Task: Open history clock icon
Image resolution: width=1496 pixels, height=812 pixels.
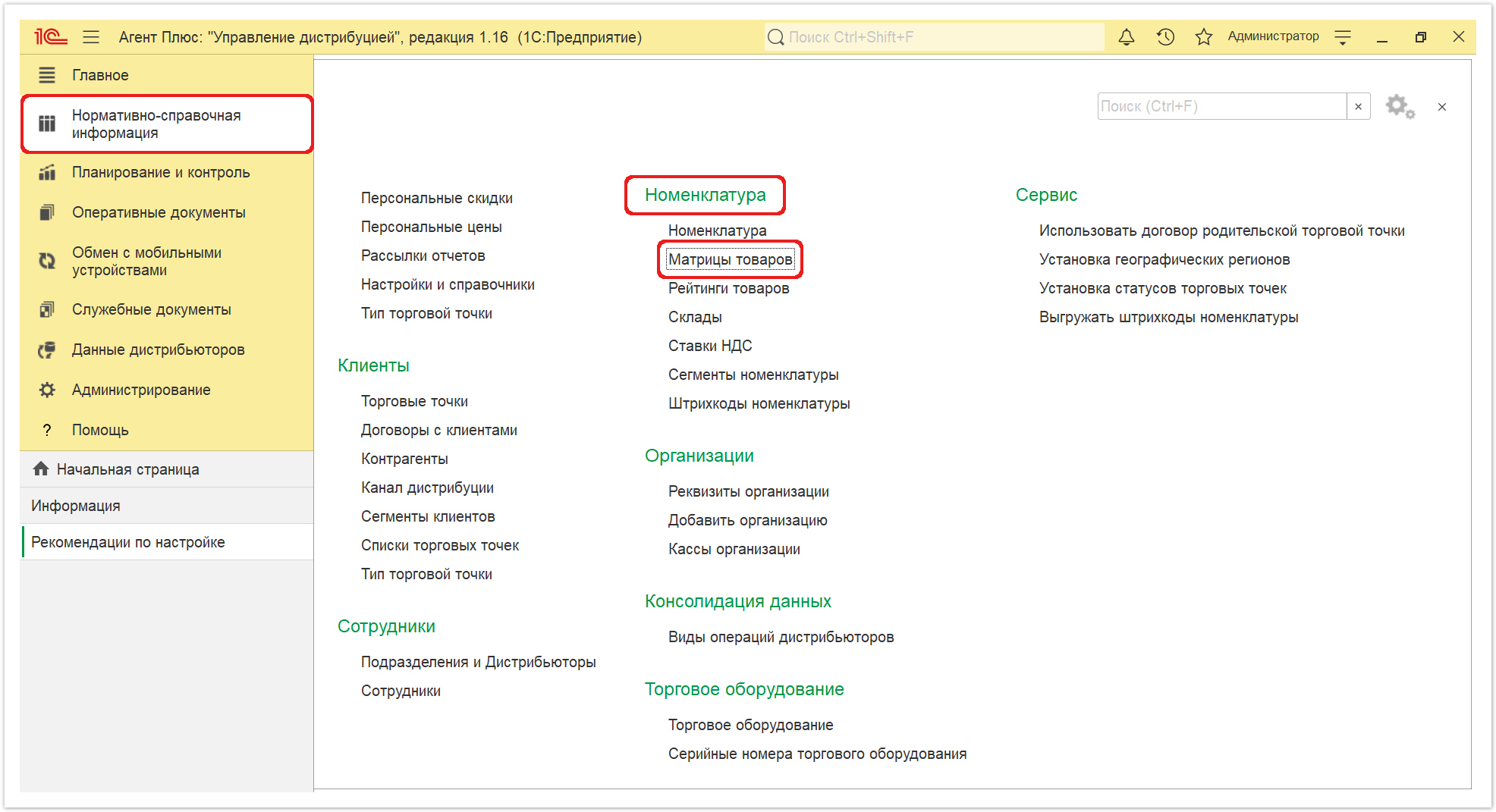Action: click(x=1165, y=36)
